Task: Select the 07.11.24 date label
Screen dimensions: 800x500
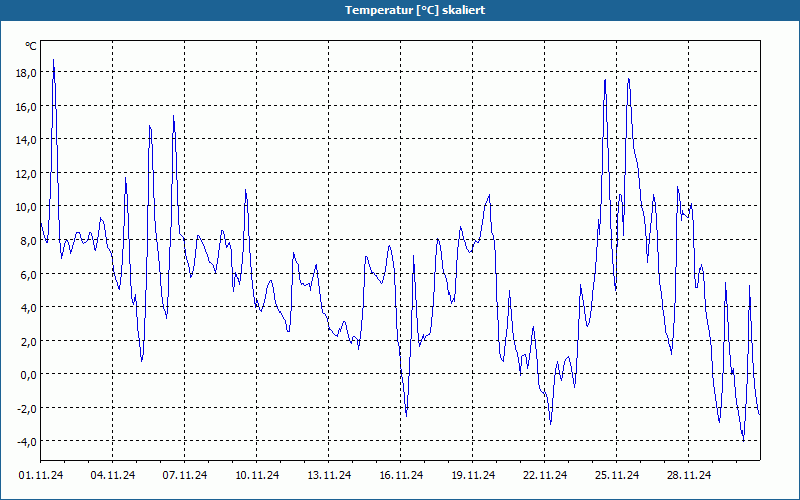Action: (x=185, y=475)
